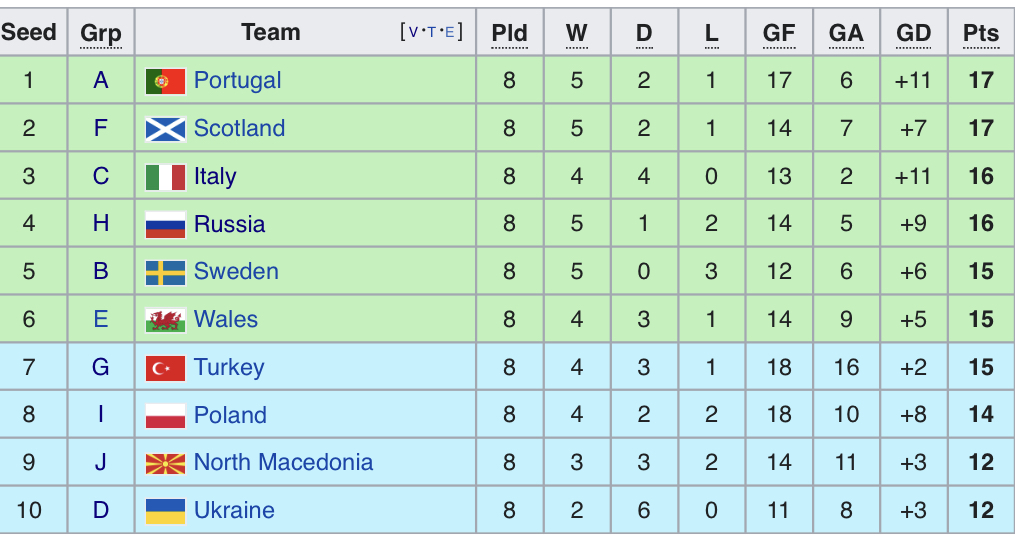Click the GD column header abbreviation

point(913,33)
